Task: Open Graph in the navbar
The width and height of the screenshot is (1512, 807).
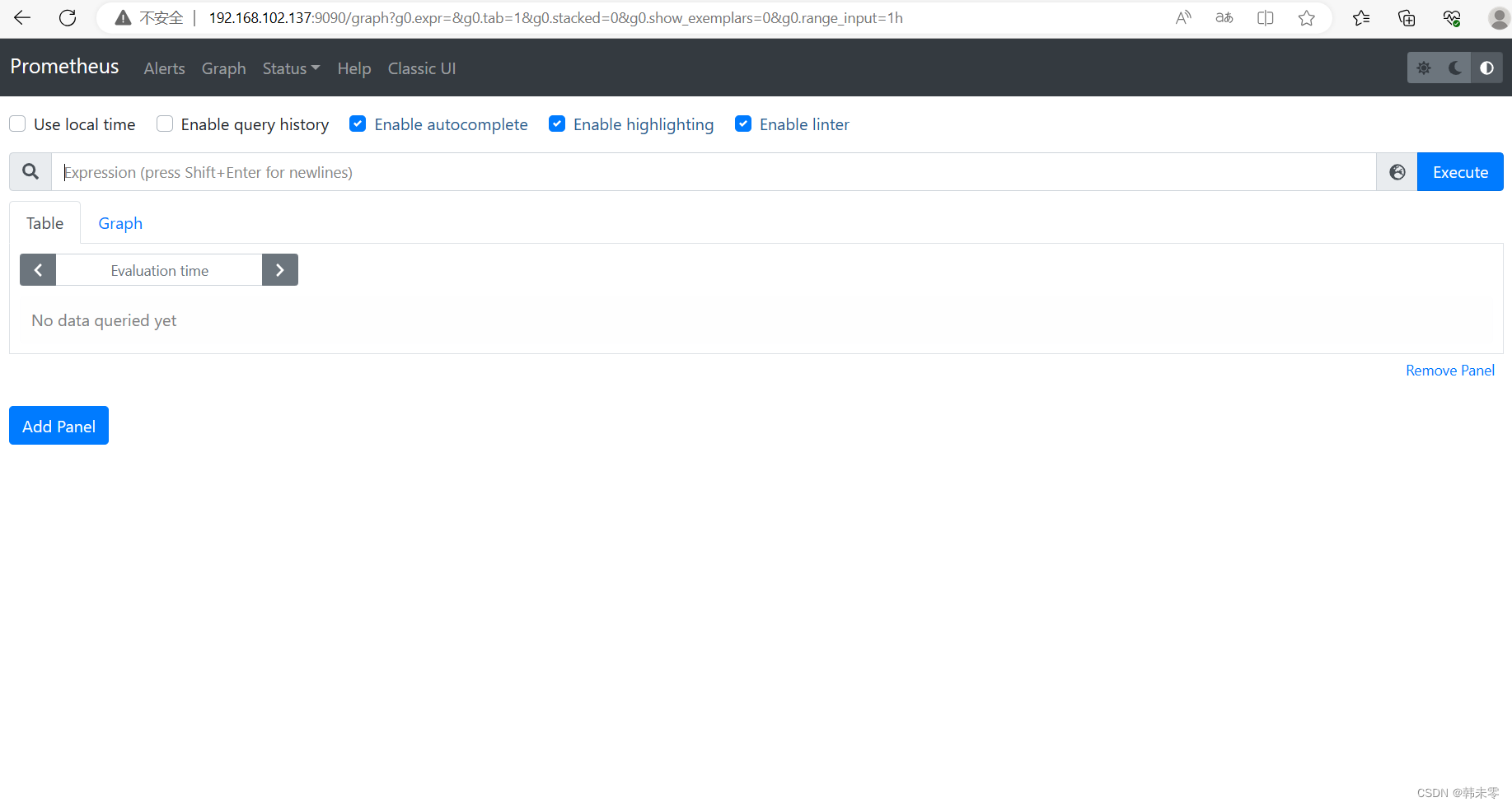Action: (x=224, y=68)
